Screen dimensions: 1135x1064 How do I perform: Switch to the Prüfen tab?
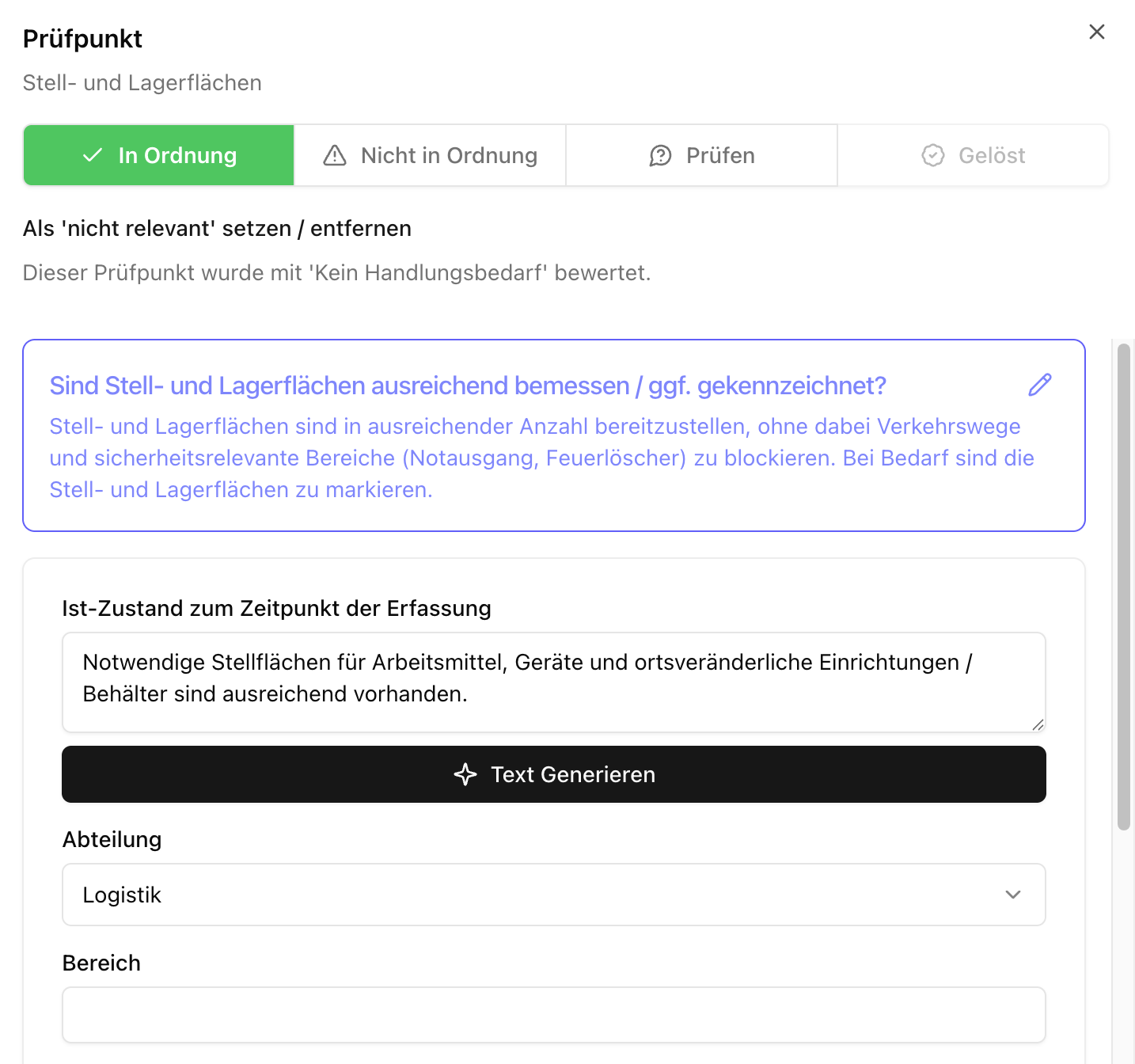pos(701,155)
